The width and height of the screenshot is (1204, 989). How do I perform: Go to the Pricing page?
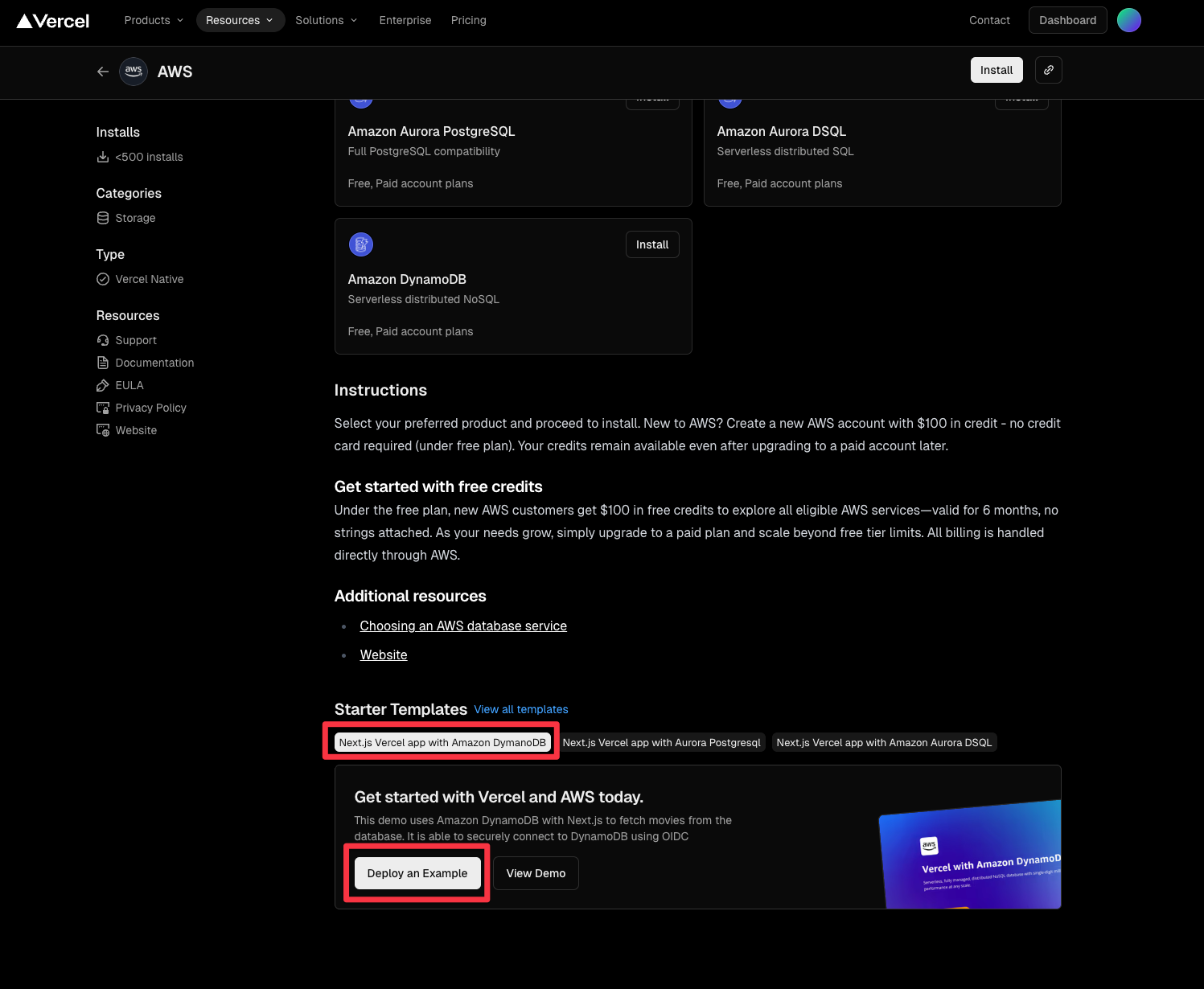(x=468, y=20)
